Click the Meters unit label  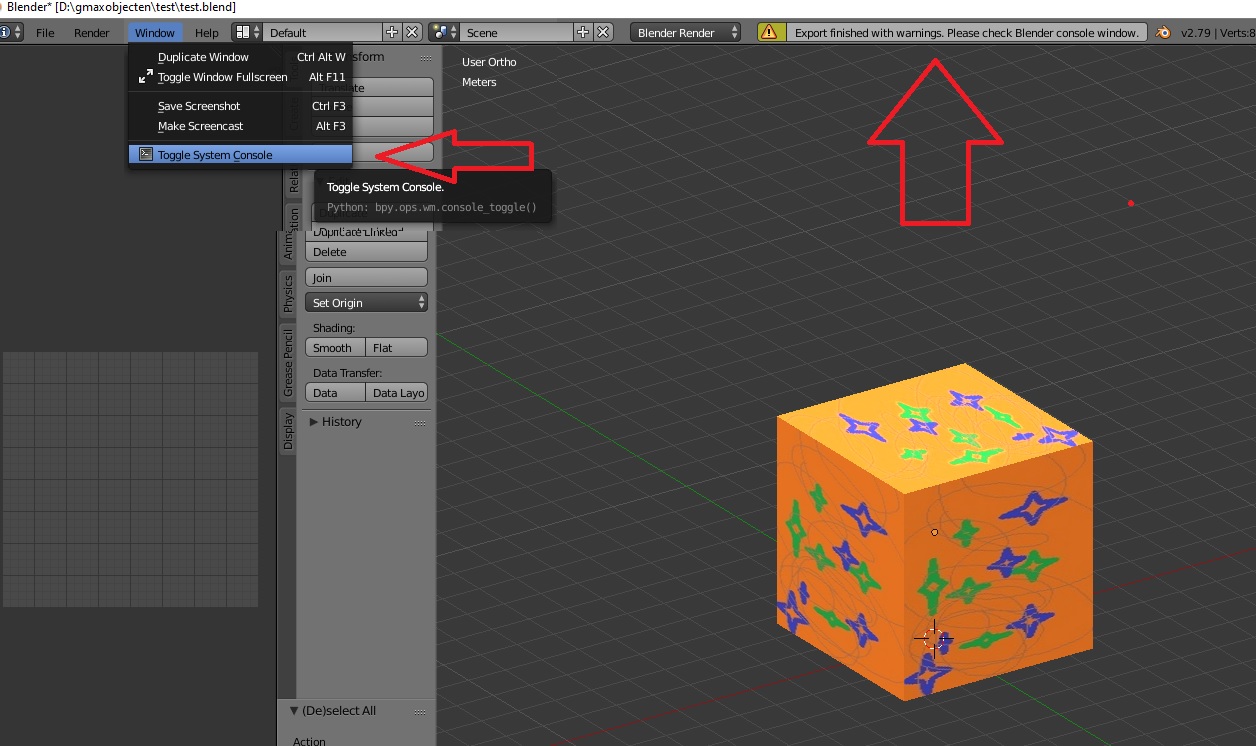tap(479, 82)
